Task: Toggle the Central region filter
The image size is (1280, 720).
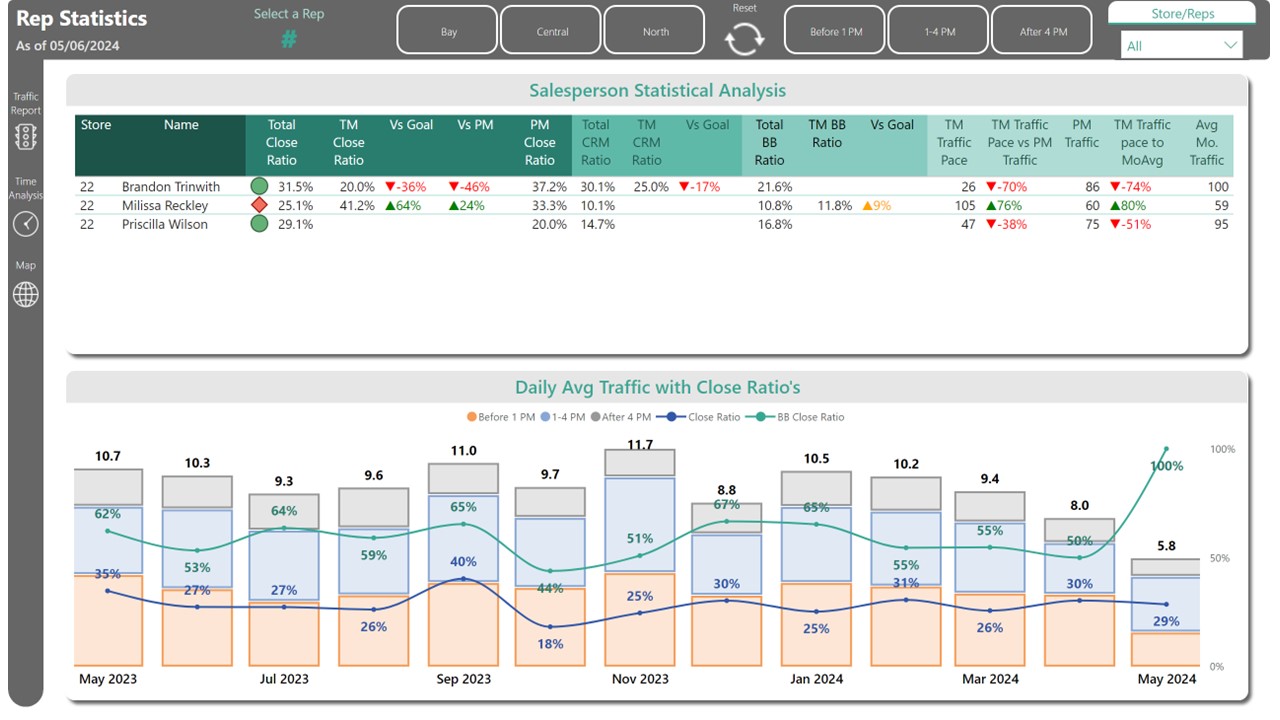Action: point(552,32)
